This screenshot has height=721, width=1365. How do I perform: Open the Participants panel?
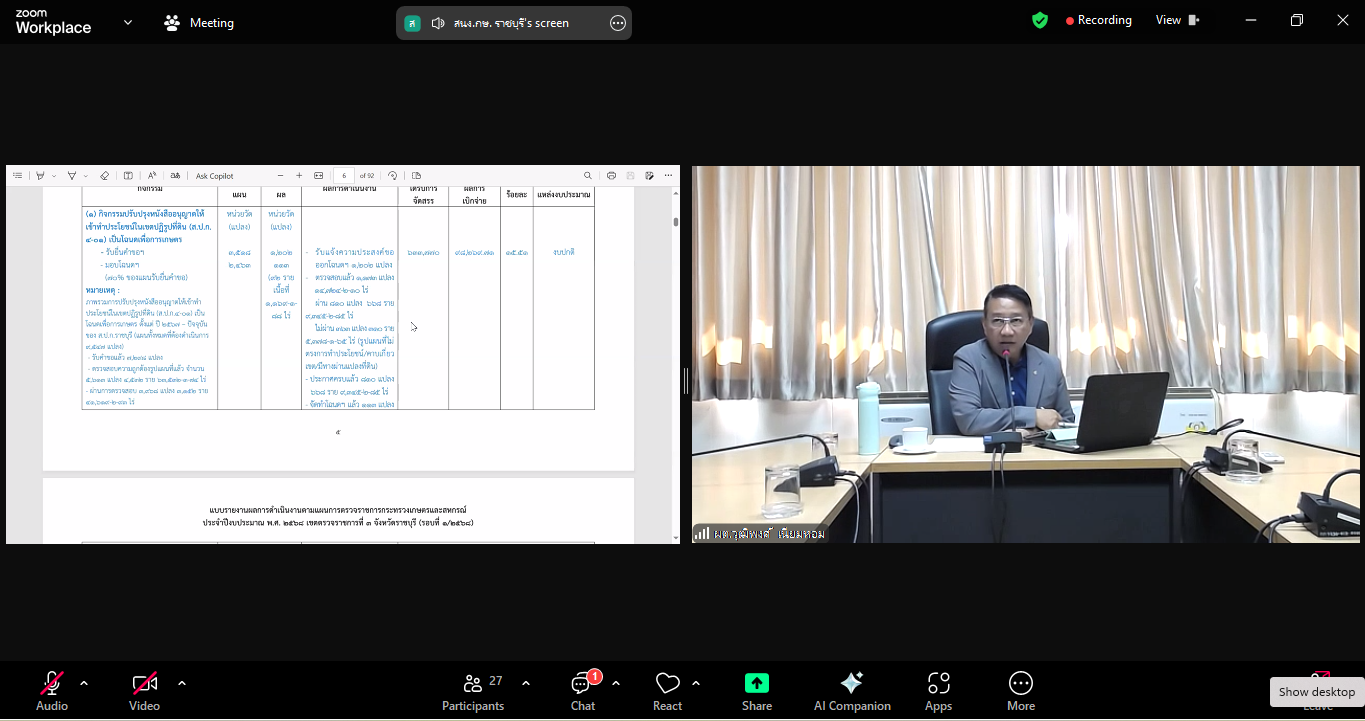[x=473, y=690]
